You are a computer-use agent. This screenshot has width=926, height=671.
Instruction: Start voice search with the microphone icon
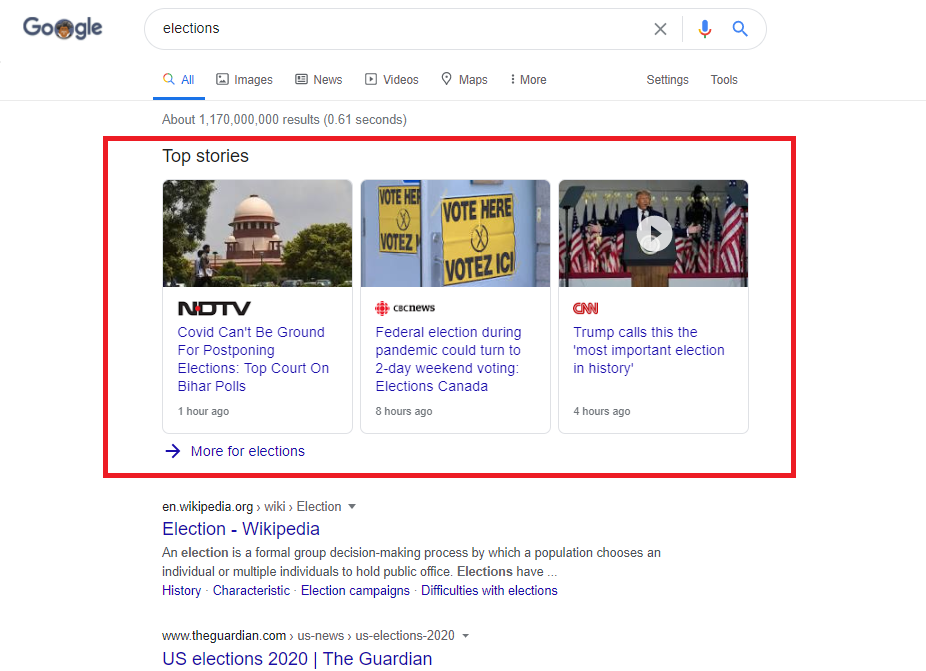705,29
